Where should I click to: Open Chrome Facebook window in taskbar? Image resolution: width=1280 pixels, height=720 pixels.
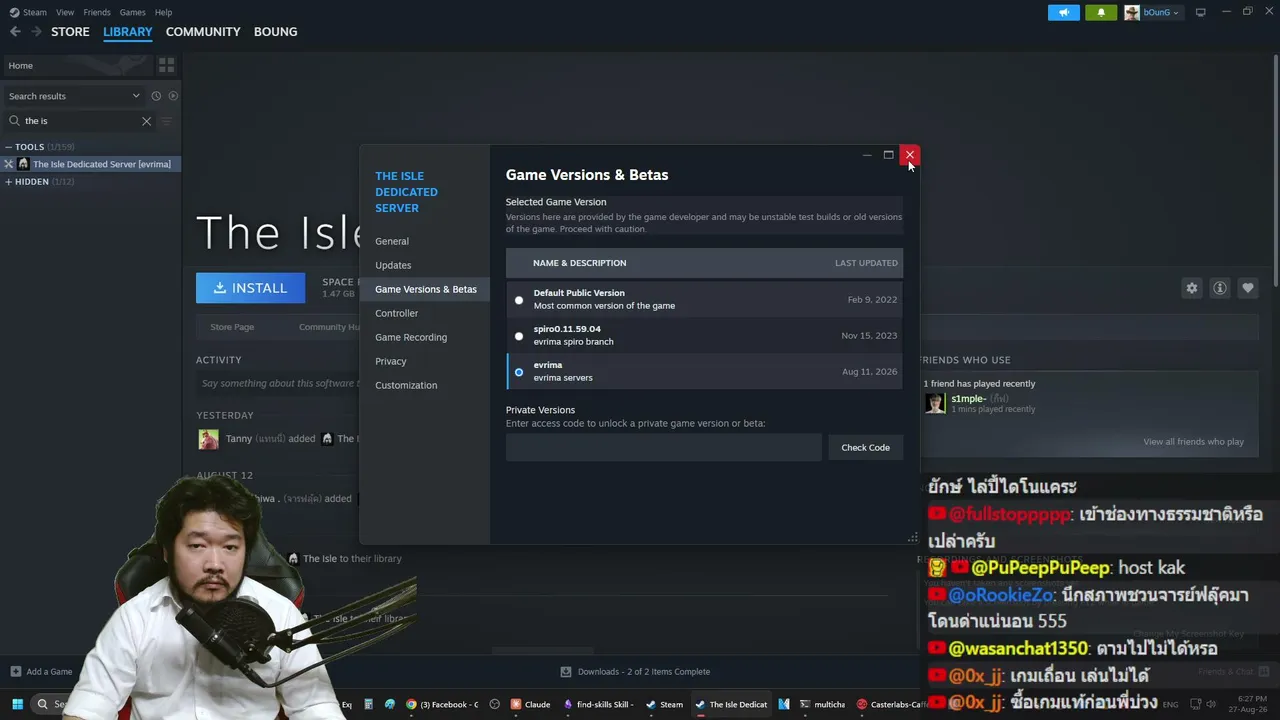tap(441, 704)
